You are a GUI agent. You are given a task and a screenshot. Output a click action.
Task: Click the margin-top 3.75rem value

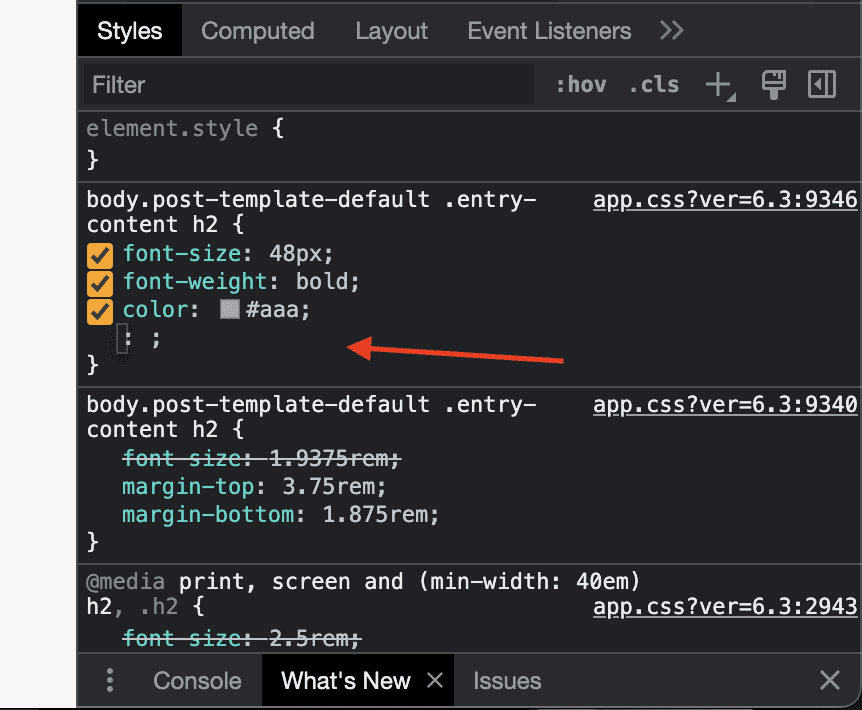[329, 486]
